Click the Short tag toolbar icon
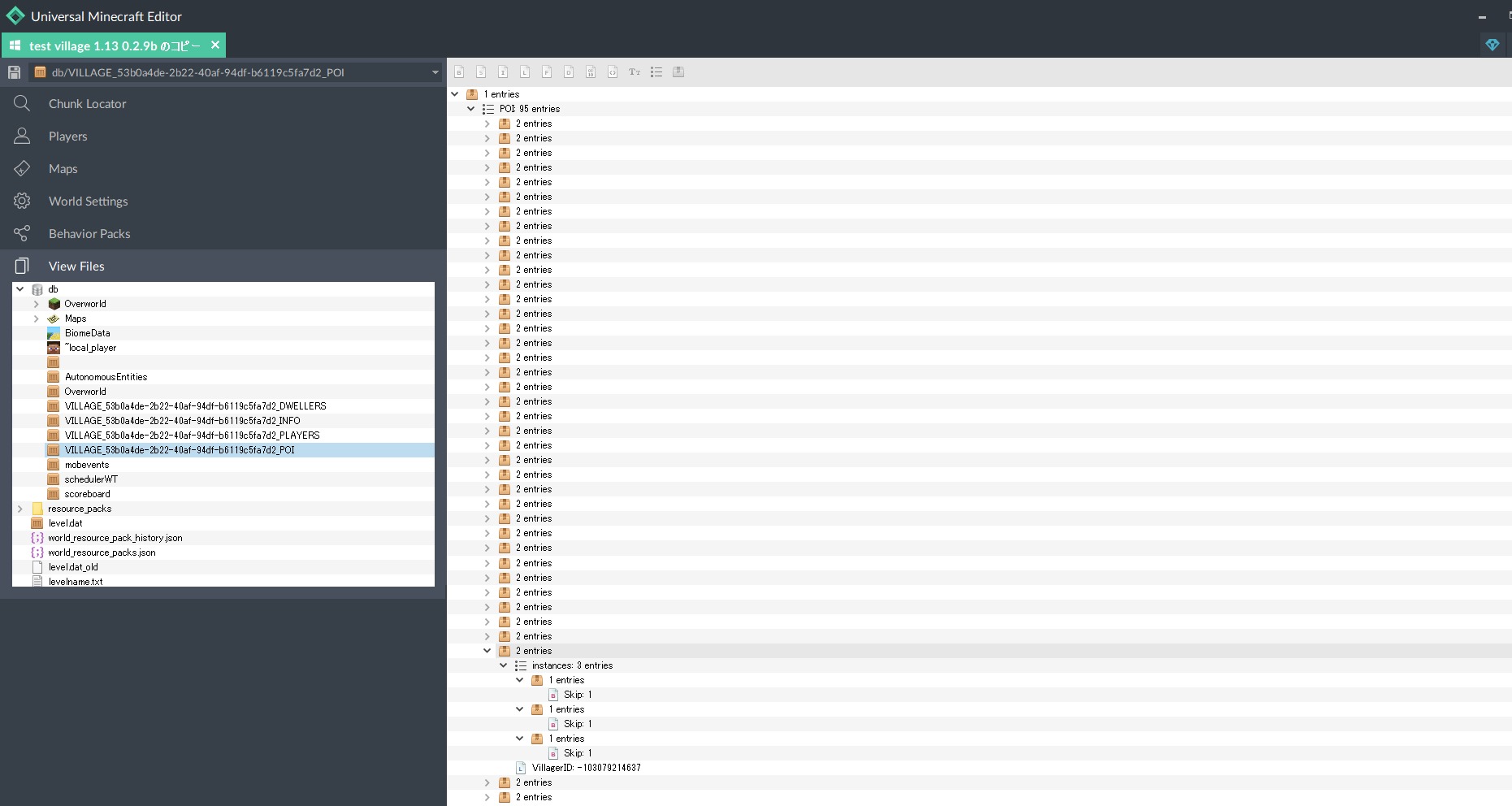1512x806 pixels. click(x=481, y=72)
